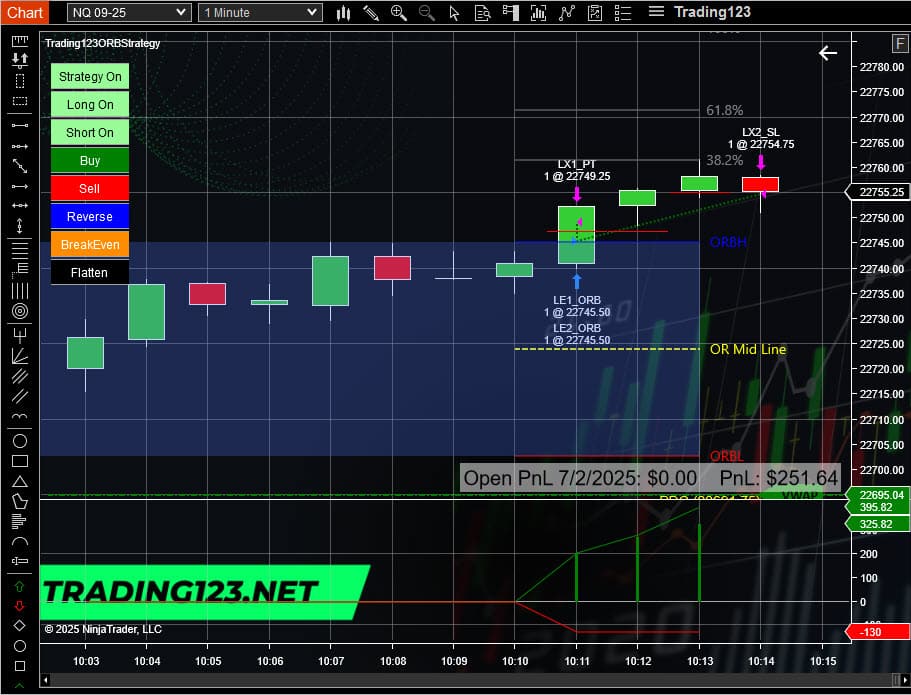Select the Cursor pointer tool
The height and width of the screenshot is (695, 911).
[x=454, y=13]
